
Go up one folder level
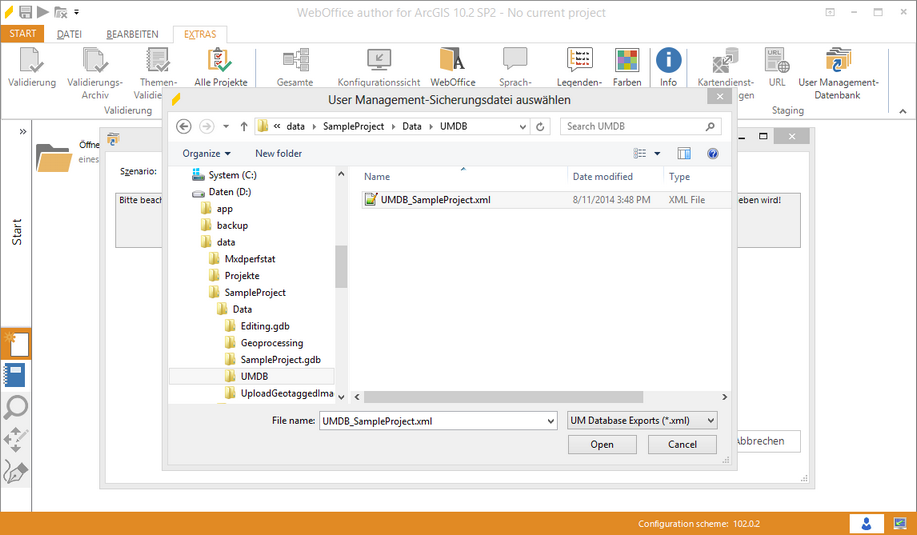click(x=244, y=126)
